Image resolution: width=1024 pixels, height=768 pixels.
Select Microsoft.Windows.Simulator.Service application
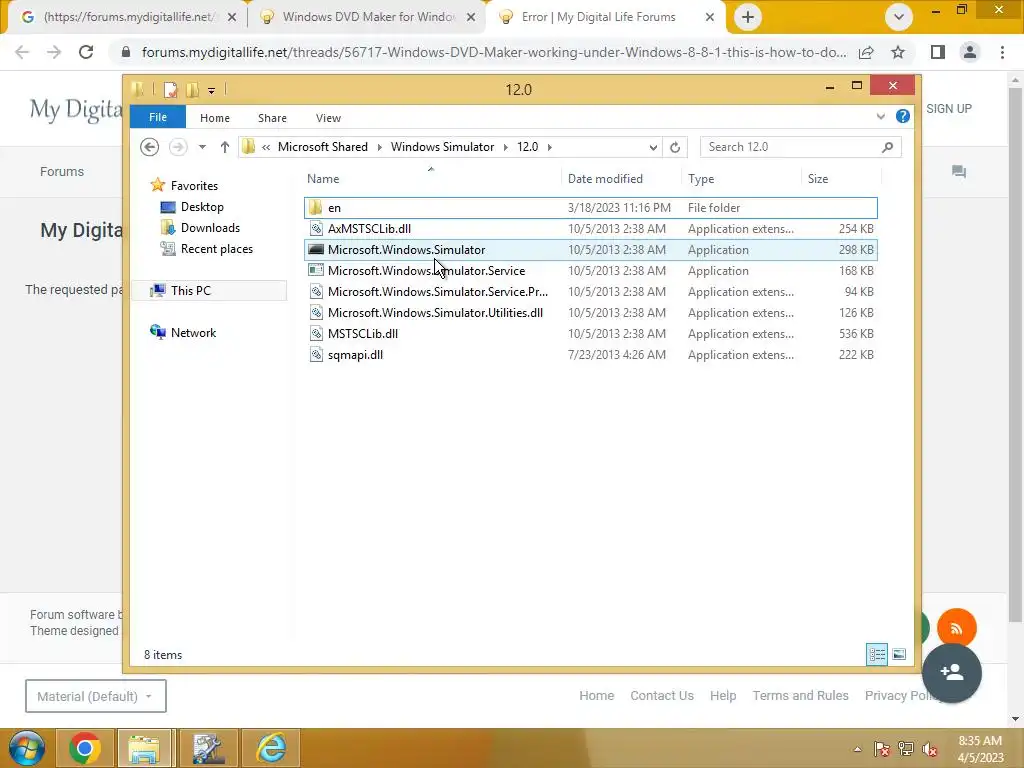click(x=590, y=270)
